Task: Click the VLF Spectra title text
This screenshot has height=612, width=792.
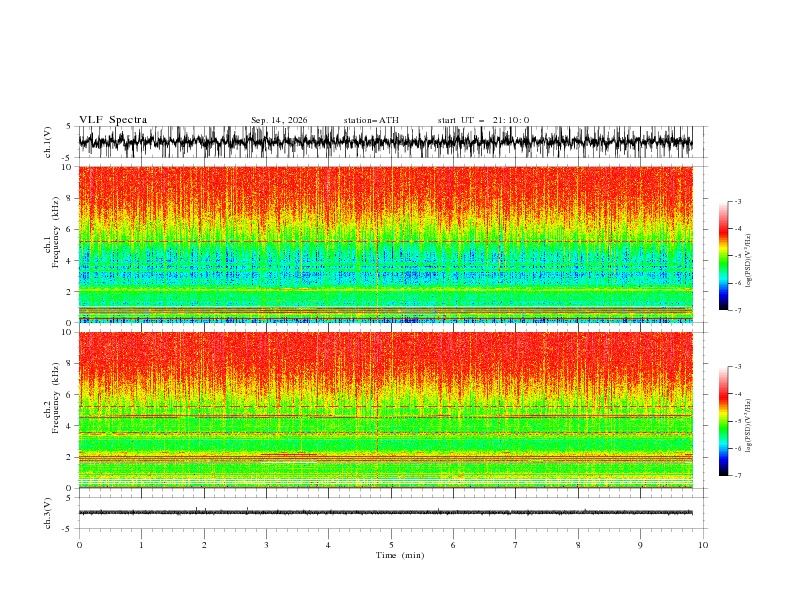Action: click(x=113, y=120)
